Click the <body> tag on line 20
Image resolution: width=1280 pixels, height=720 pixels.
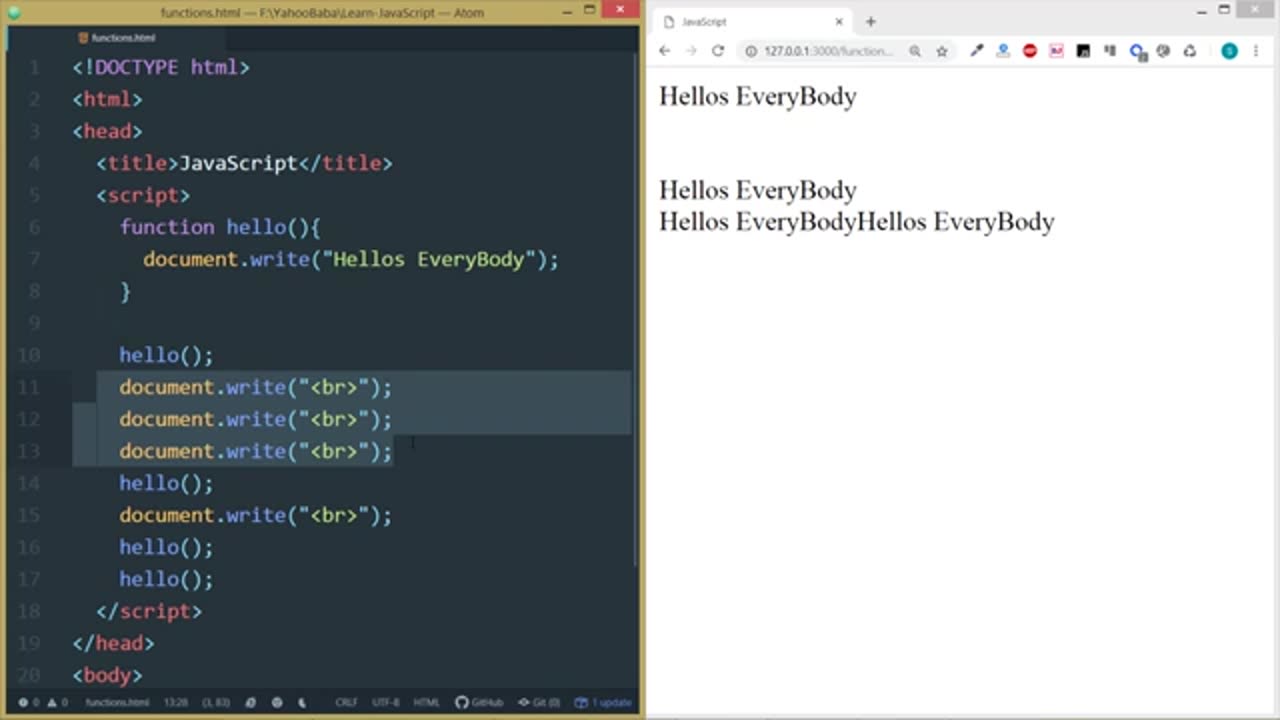(108, 675)
